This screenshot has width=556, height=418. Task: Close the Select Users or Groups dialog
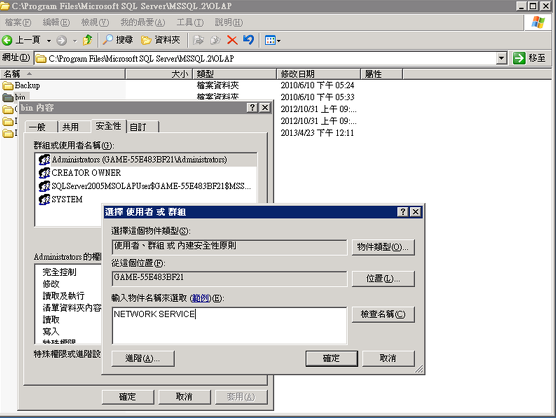coord(416,212)
